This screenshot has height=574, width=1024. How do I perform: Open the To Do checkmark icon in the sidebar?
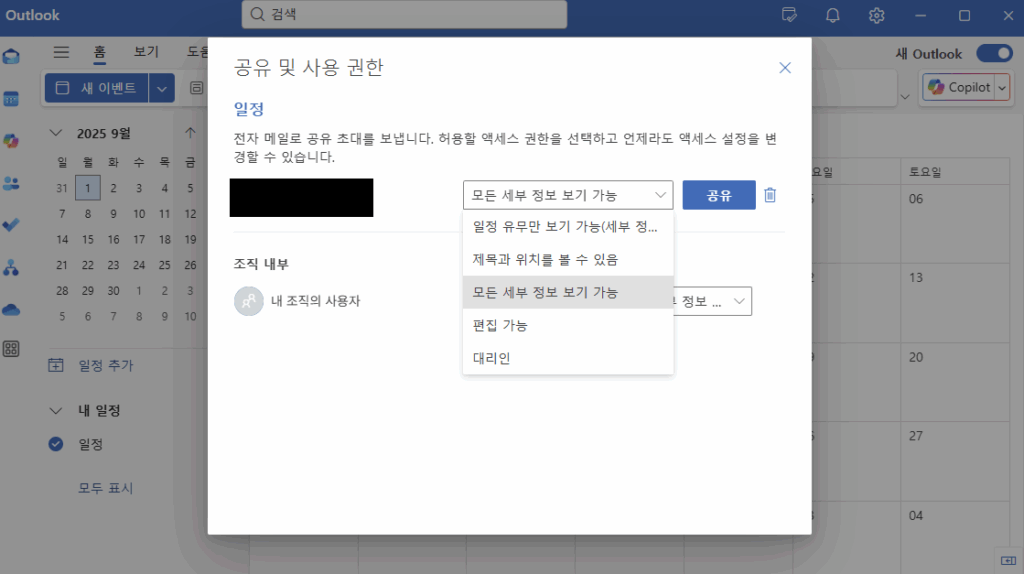click(x=11, y=225)
